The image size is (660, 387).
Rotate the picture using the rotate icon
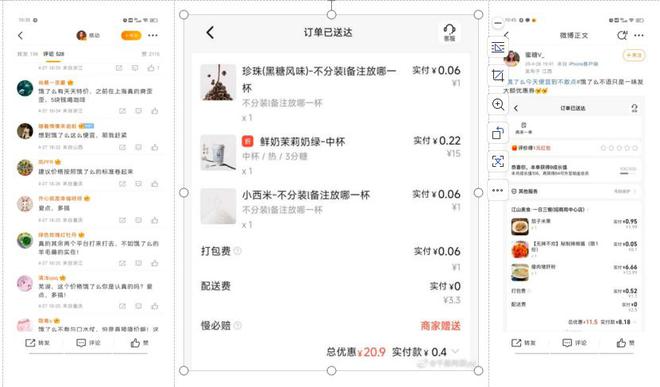click(x=498, y=133)
